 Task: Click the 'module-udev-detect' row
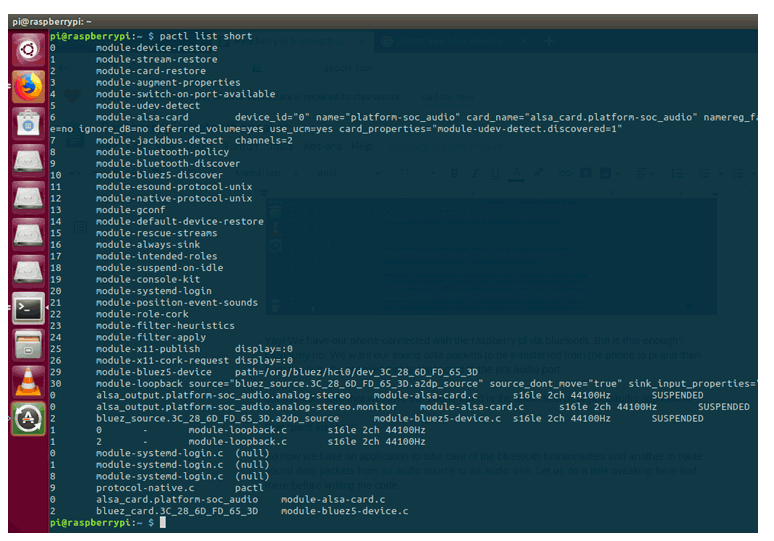(x=148, y=106)
